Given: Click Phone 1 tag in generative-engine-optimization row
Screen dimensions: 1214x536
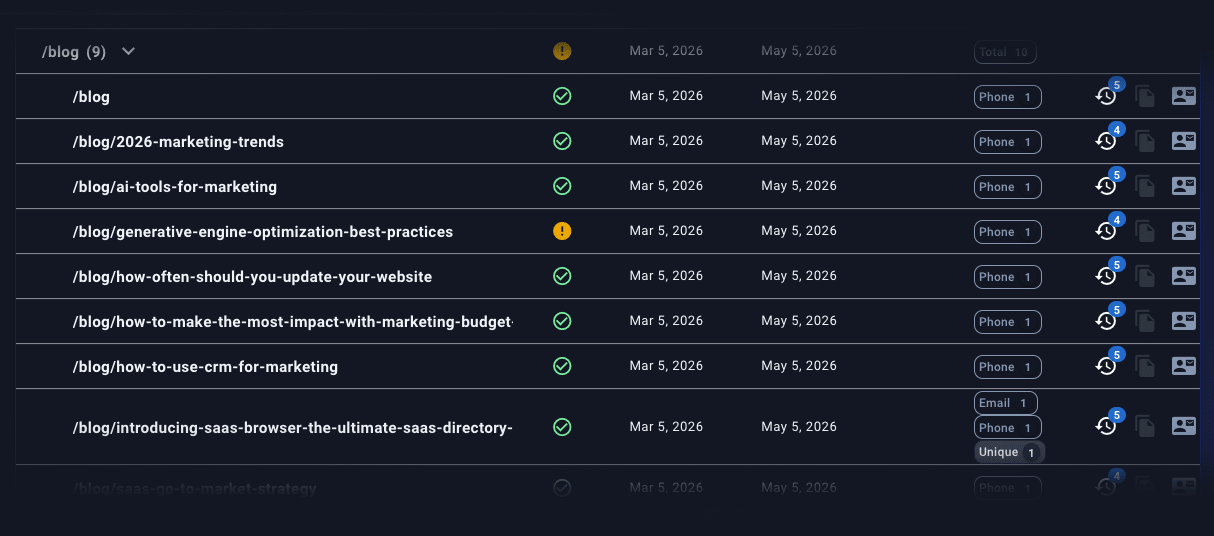Looking at the screenshot, I should click(x=1008, y=232).
